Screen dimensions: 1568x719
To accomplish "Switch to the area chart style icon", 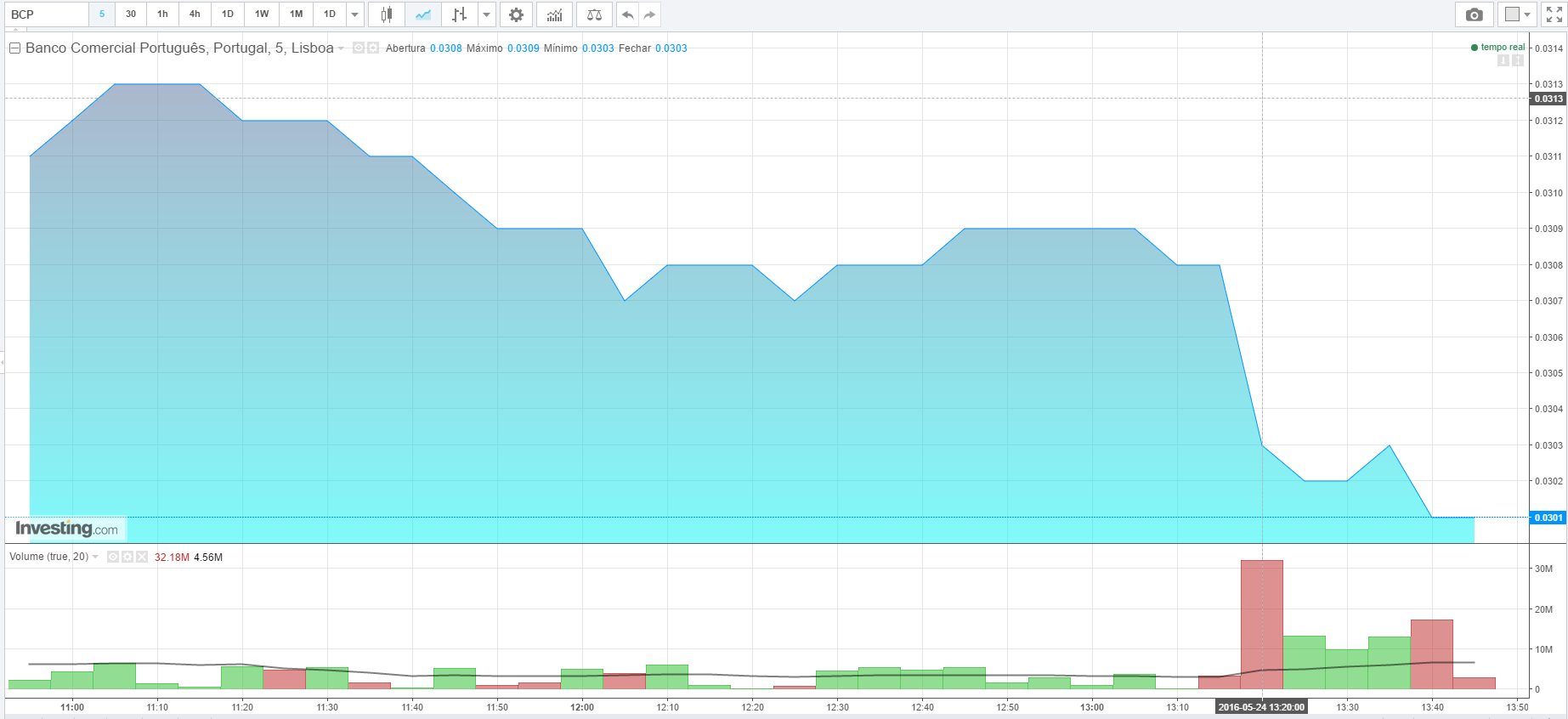I will point(422,14).
